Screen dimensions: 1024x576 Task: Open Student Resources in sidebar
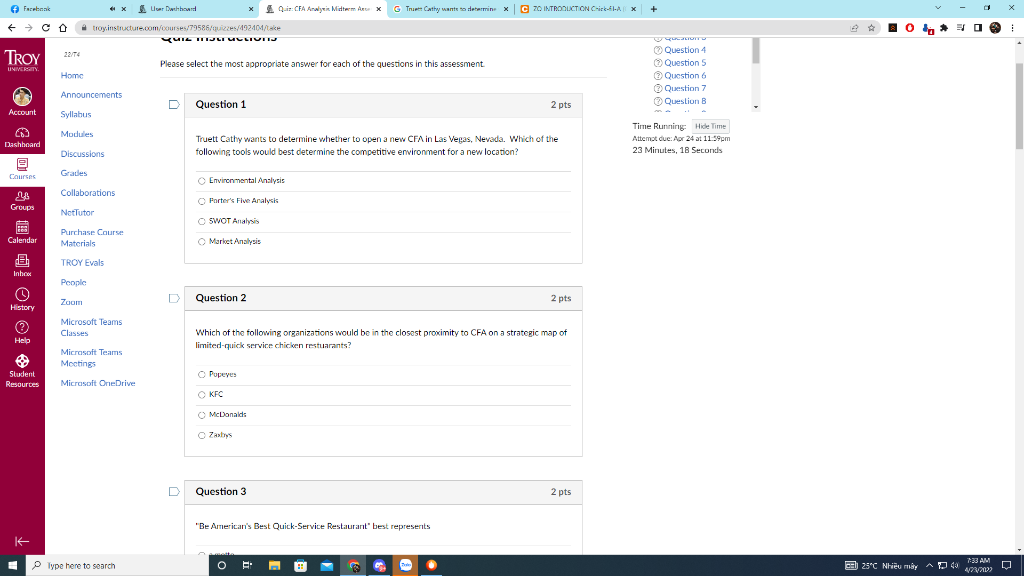(x=22, y=371)
